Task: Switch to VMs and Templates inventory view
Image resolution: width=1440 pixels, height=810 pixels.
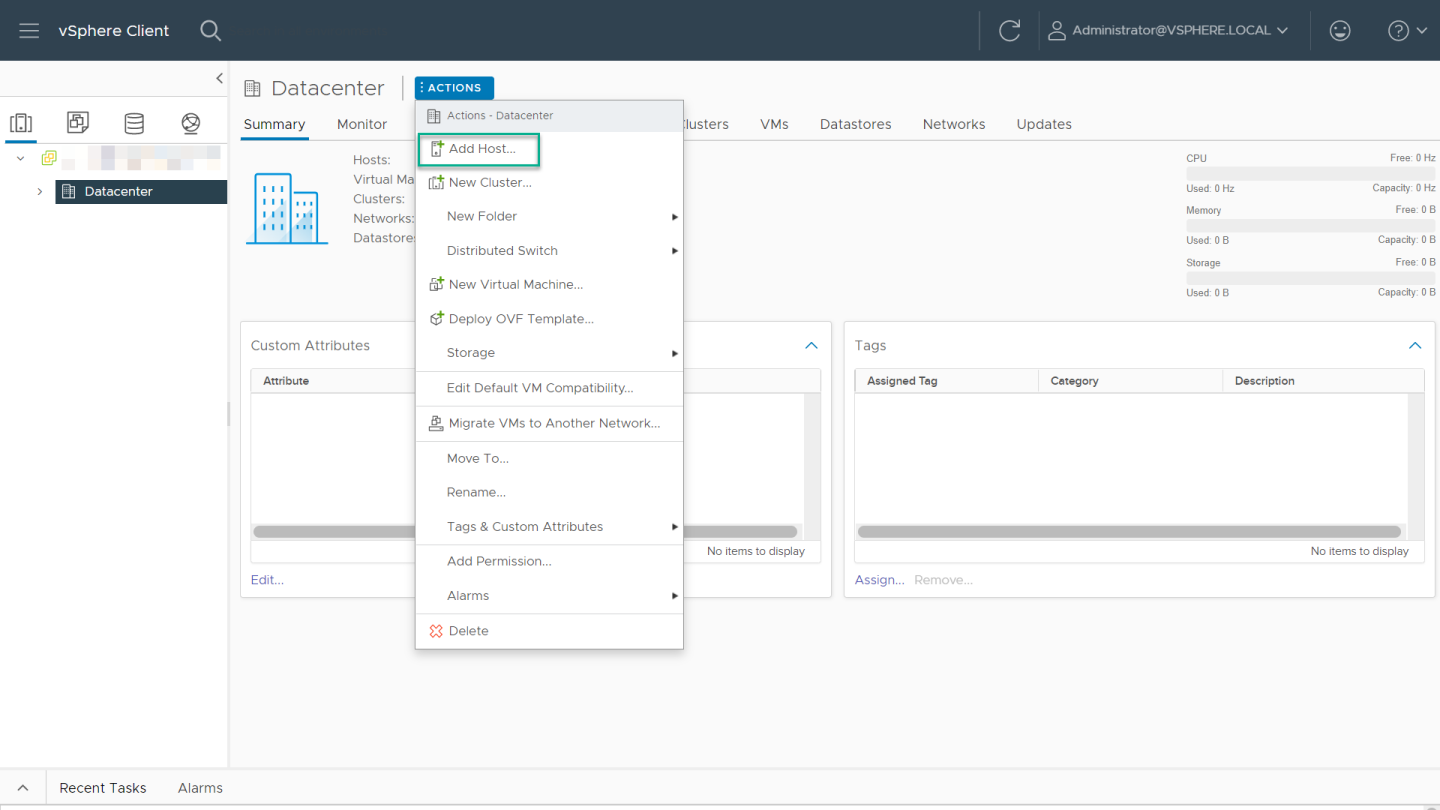Action: coord(77,123)
